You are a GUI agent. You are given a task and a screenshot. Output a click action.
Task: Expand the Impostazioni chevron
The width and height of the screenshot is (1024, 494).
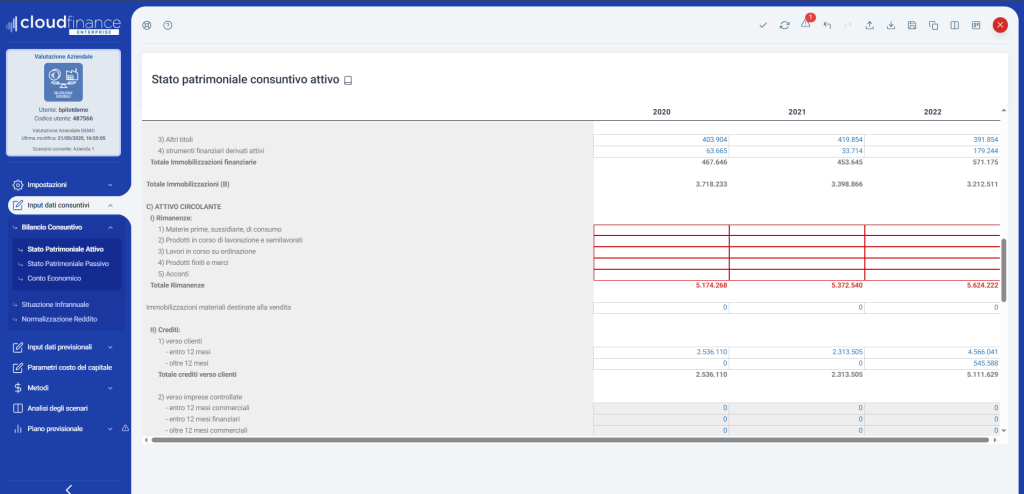click(110, 185)
